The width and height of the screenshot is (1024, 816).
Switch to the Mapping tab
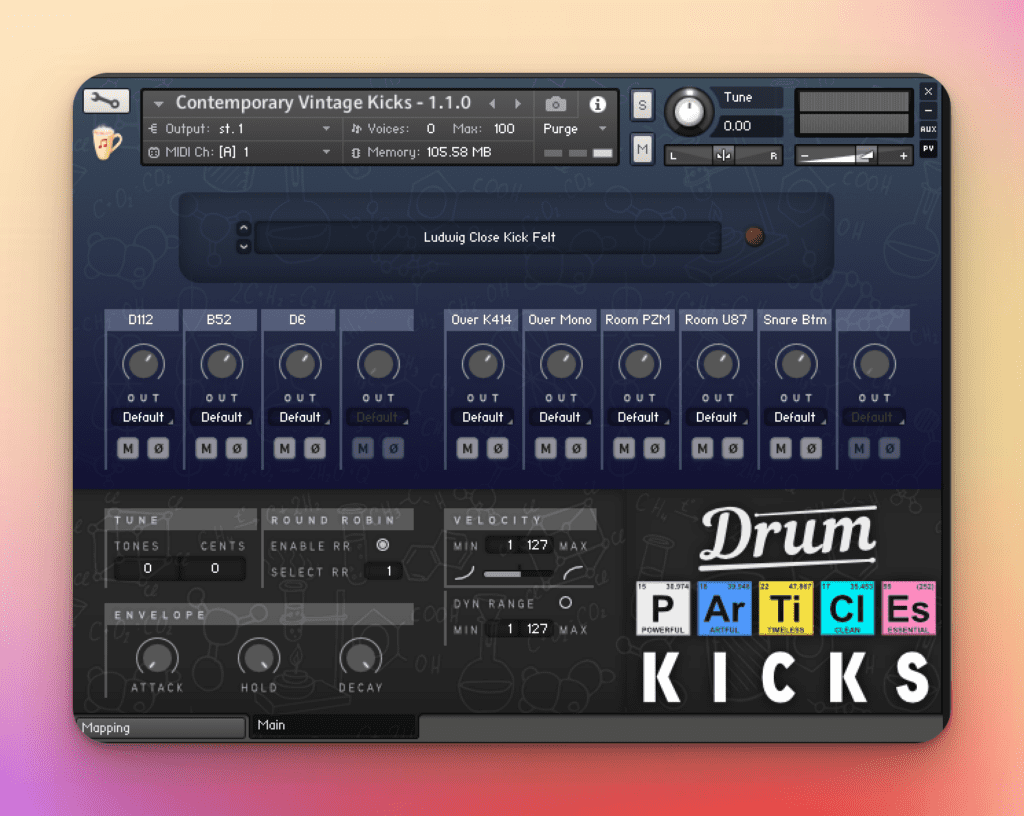(x=160, y=727)
